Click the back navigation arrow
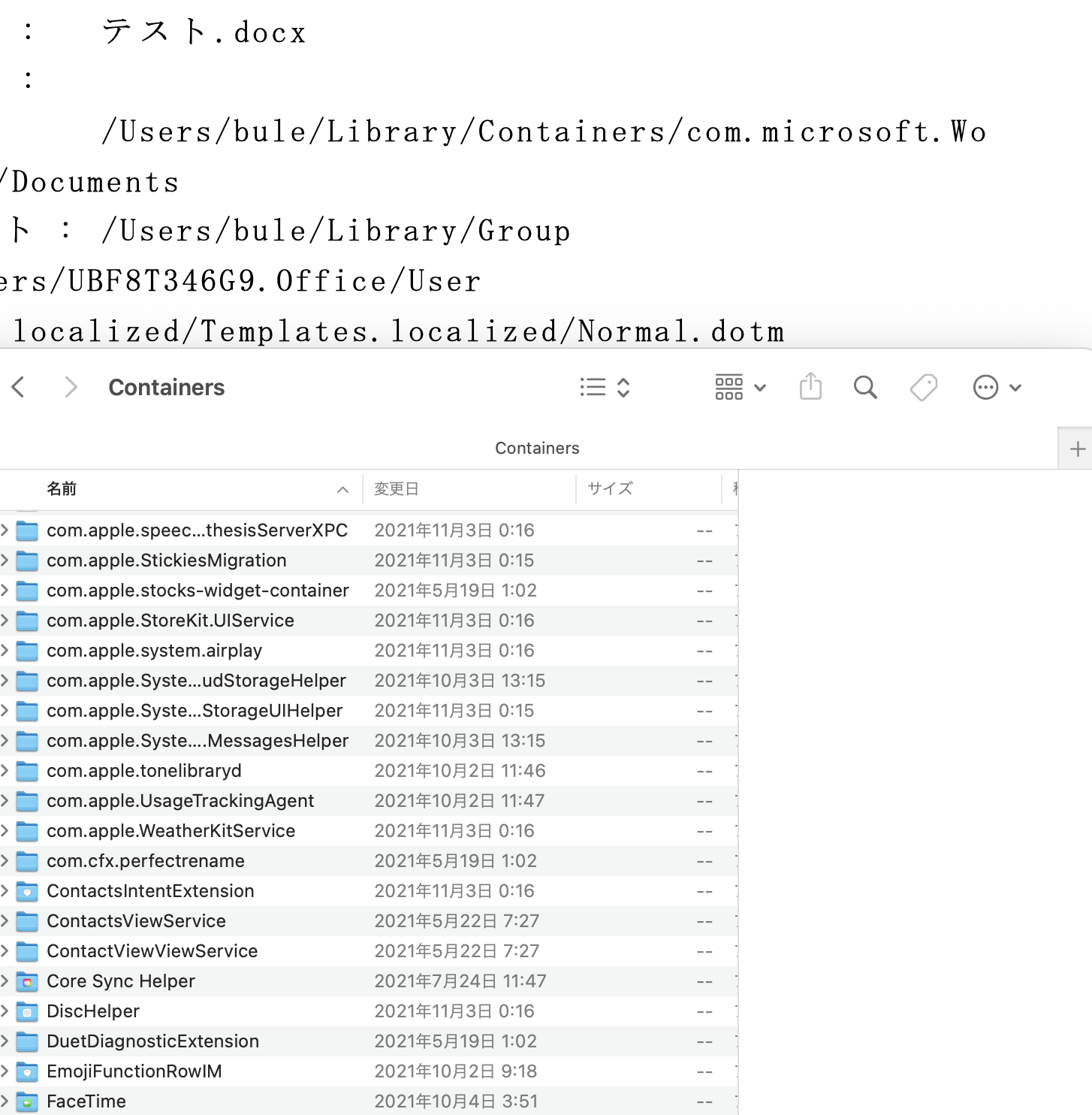Image resolution: width=1092 pixels, height=1115 pixels. (19, 387)
